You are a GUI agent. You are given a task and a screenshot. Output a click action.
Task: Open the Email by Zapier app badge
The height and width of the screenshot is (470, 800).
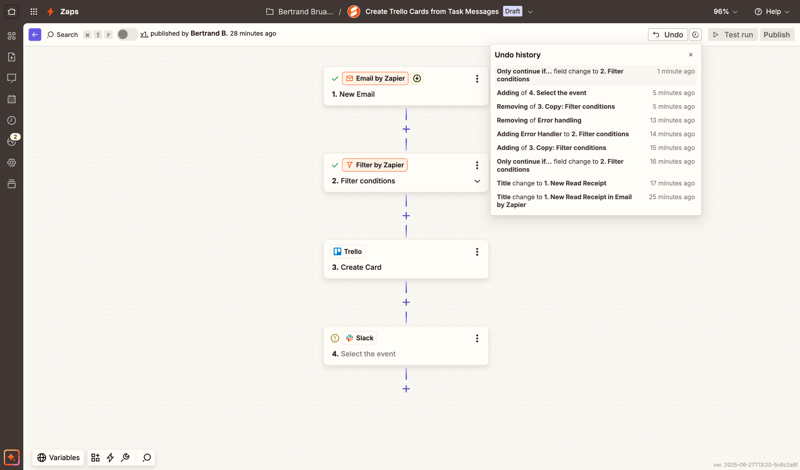[375, 79]
